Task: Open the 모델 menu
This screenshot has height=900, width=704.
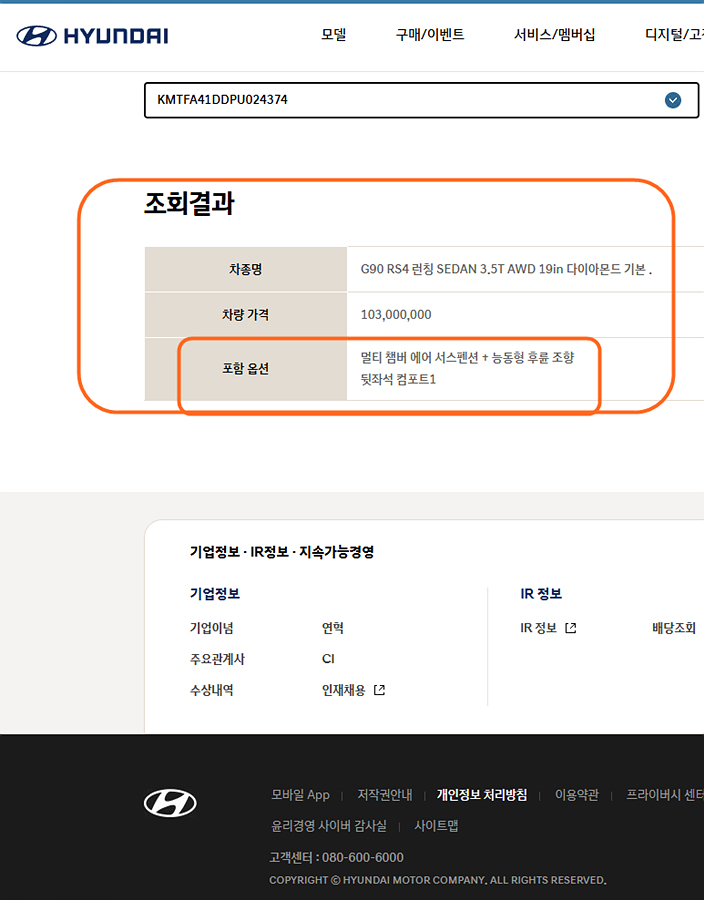Action: tap(333, 35)
